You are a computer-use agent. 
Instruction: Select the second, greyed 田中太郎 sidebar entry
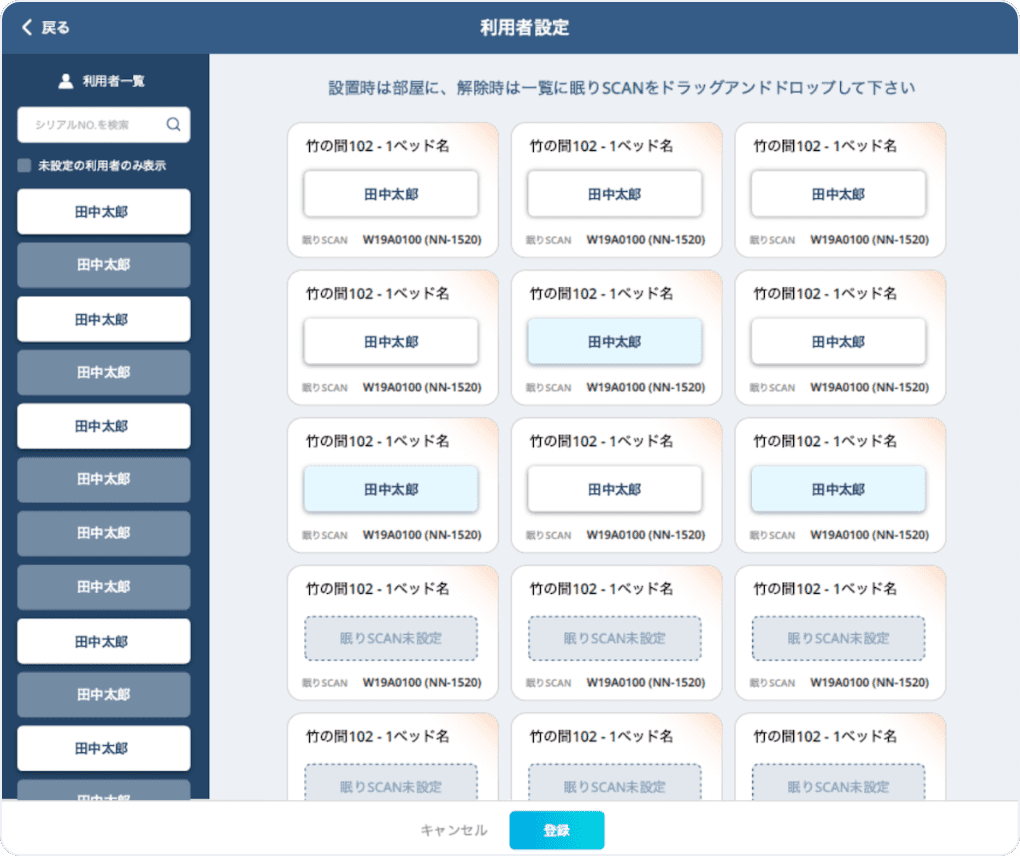[103, 265]
